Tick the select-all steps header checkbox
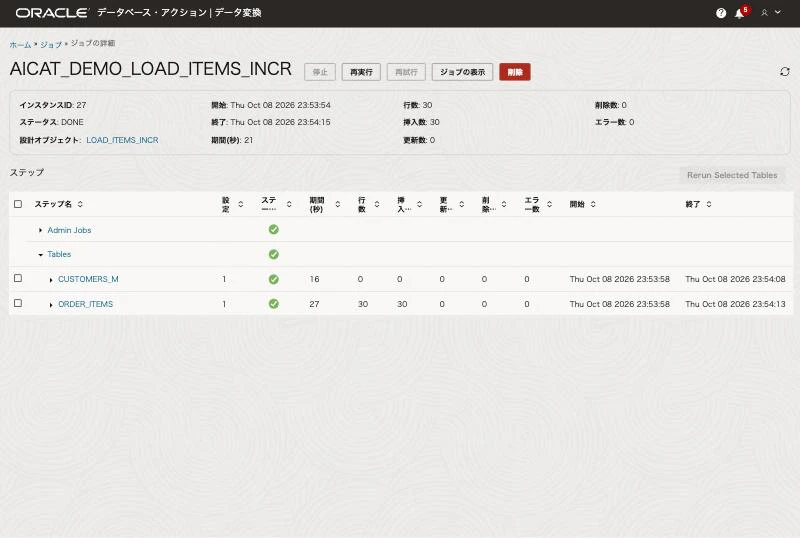 click(18, 204)
